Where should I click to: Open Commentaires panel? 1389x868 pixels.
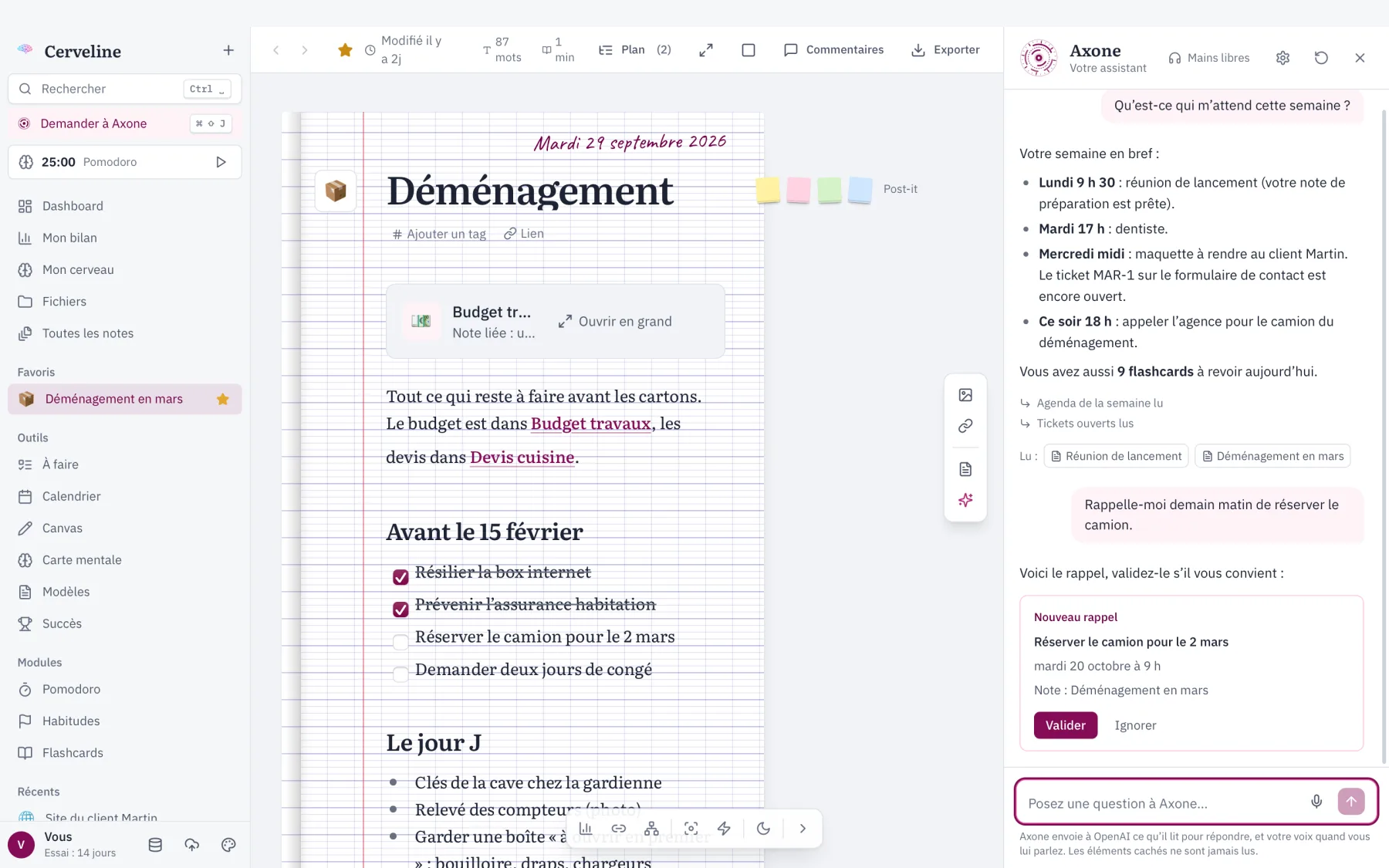tap(833, 50)
